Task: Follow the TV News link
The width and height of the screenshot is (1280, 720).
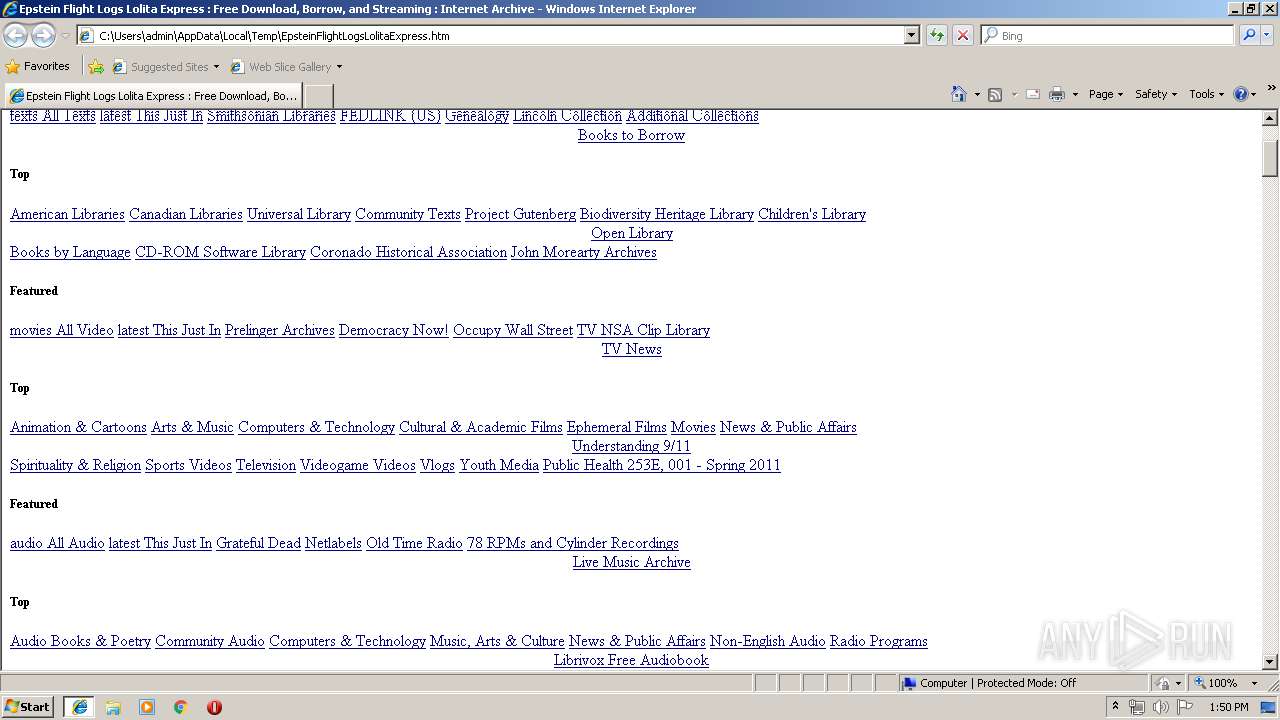Action: click(631, 349)
